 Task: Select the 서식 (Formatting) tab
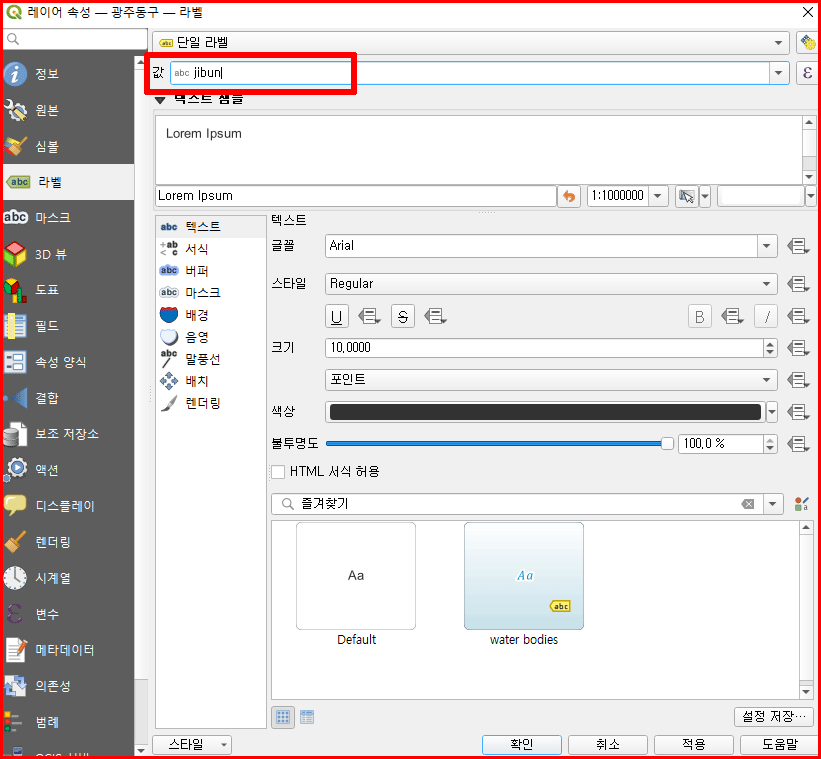pyautogui.click(x=210, y=249)
